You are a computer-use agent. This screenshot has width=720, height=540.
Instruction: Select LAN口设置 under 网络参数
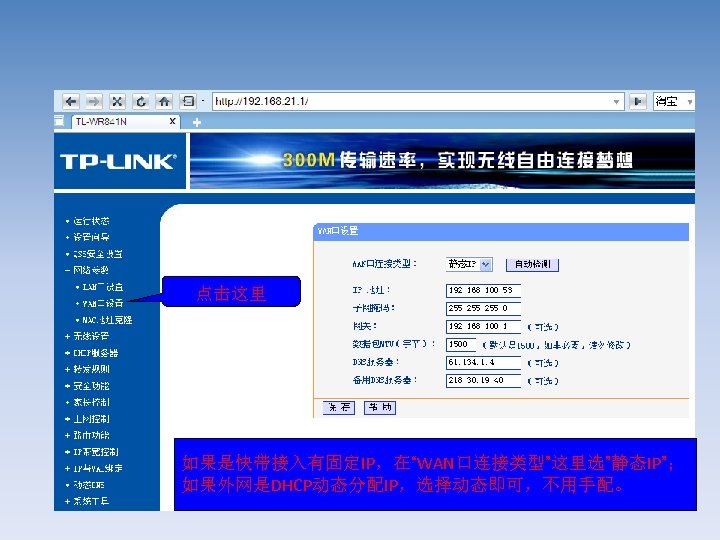pyautogui.click(x=102, y=287)
